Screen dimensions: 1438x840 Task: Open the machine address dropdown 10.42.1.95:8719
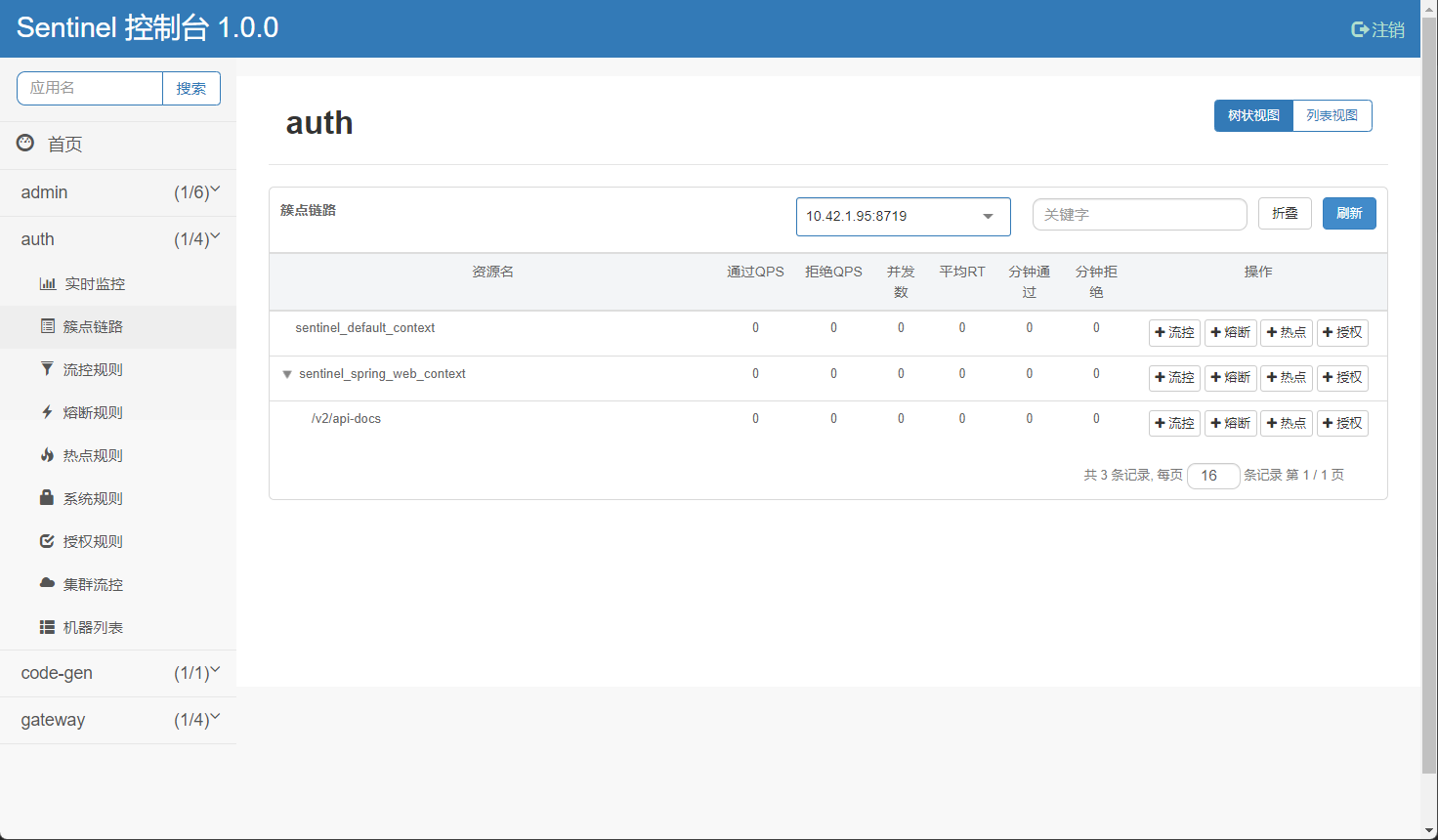903,216
